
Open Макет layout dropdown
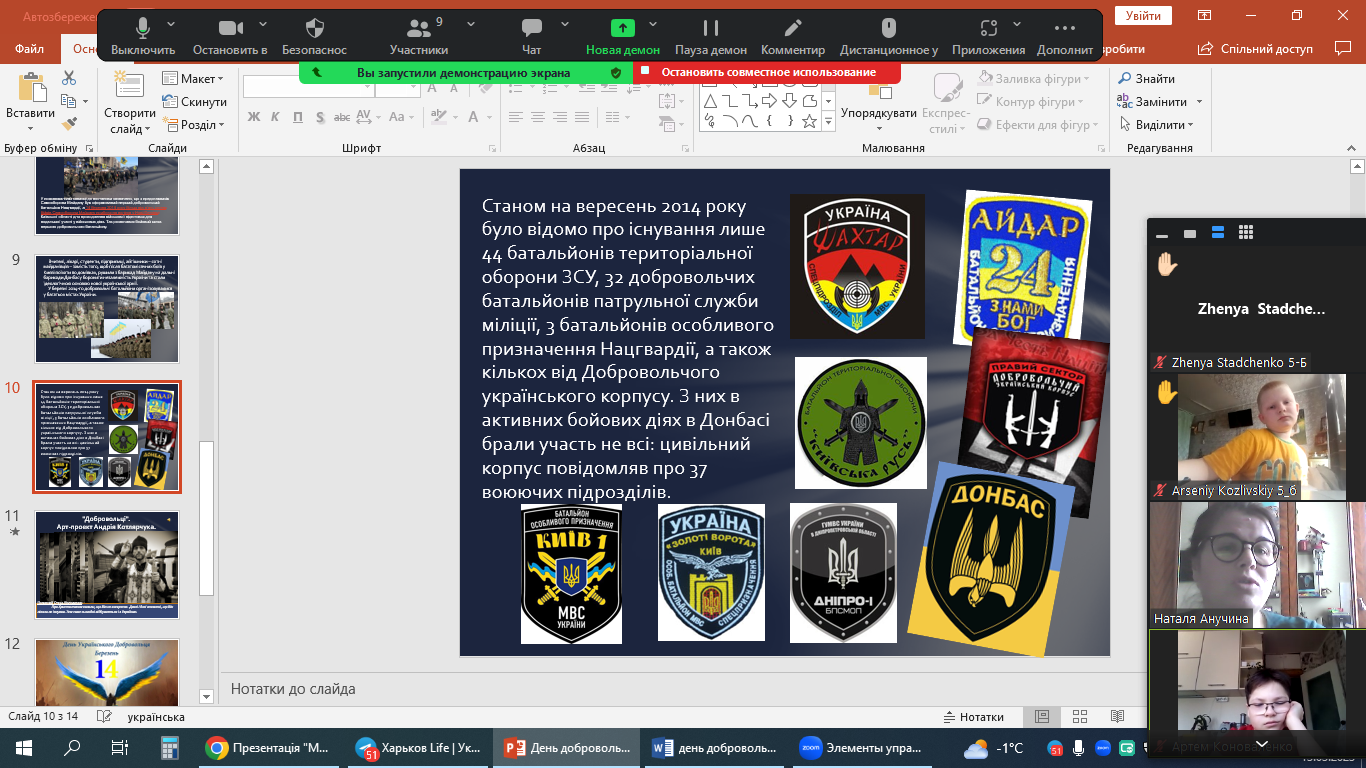195,79
